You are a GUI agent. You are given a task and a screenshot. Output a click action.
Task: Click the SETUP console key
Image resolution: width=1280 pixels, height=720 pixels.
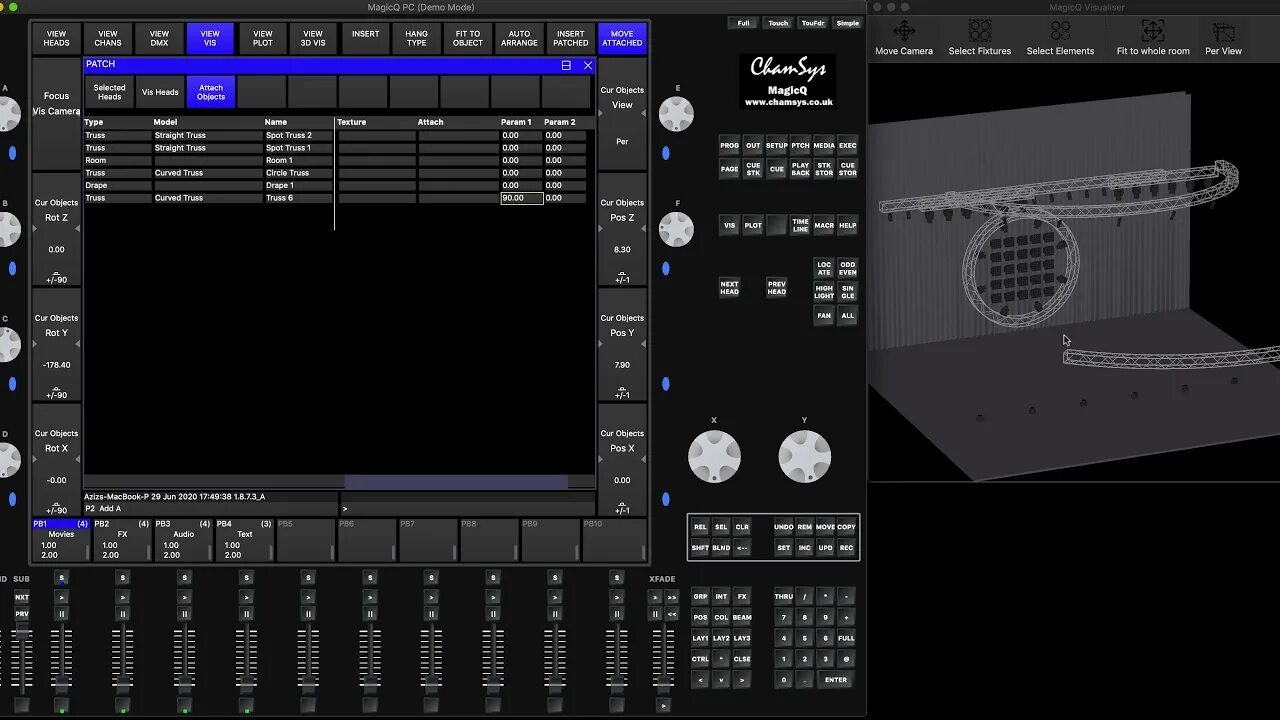[x=777, y=146]
